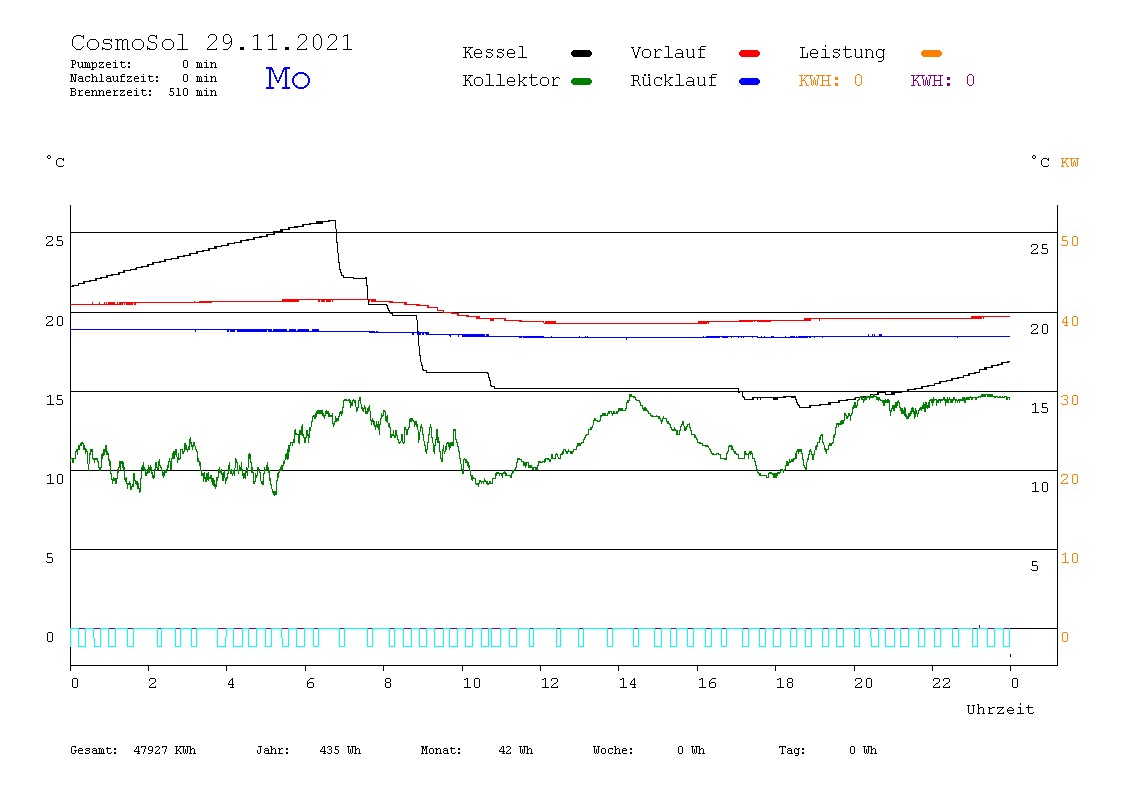This screenshot has height=812, width=1148.
Task: Click the 'Pumpzeit:' label
Action: coord(101,64)
